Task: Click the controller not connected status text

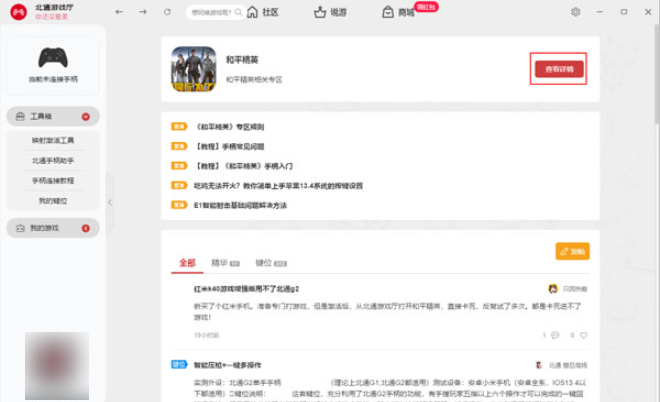Action: point(53,79)
